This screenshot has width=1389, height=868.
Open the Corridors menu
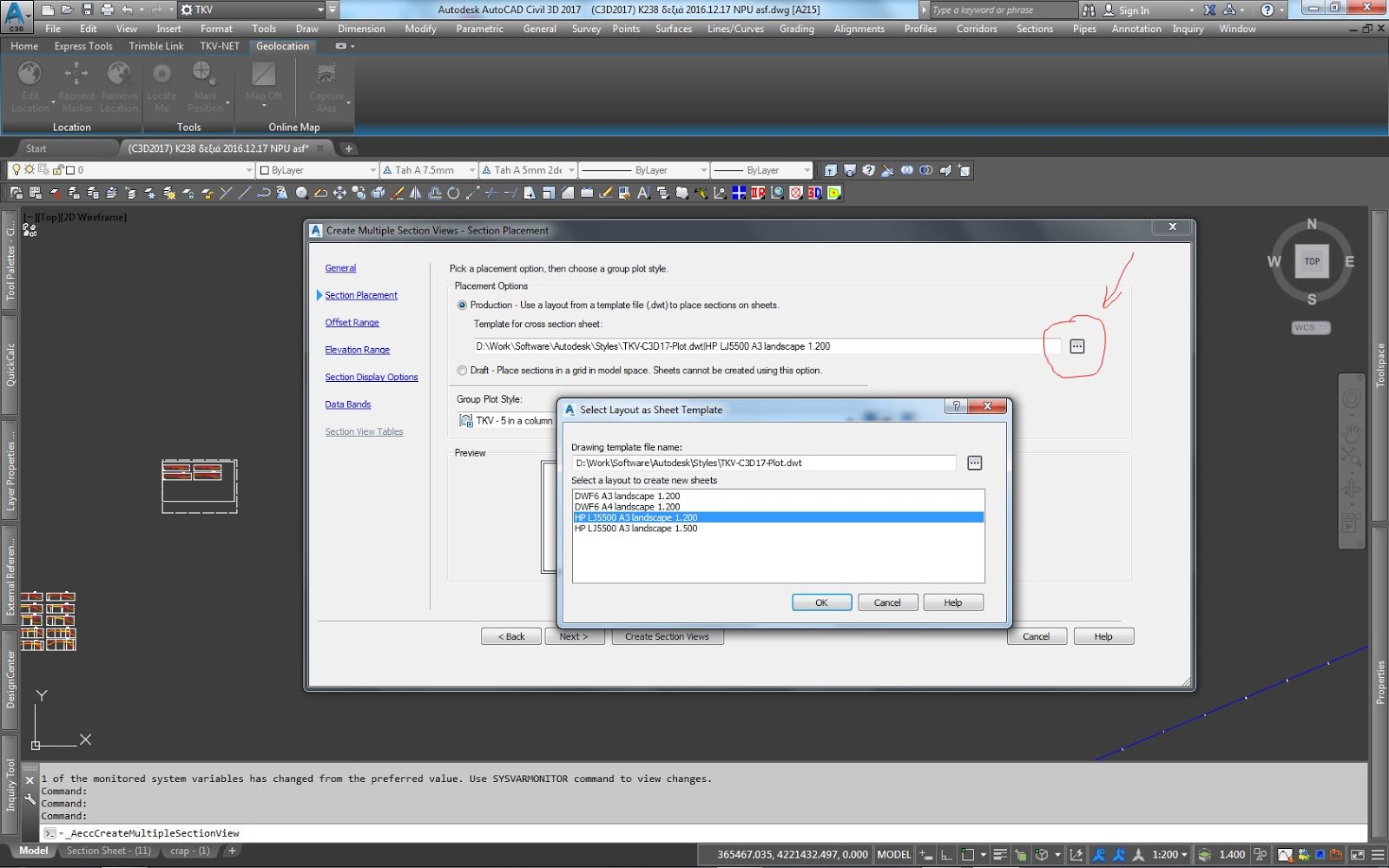(x=977, y=29)
